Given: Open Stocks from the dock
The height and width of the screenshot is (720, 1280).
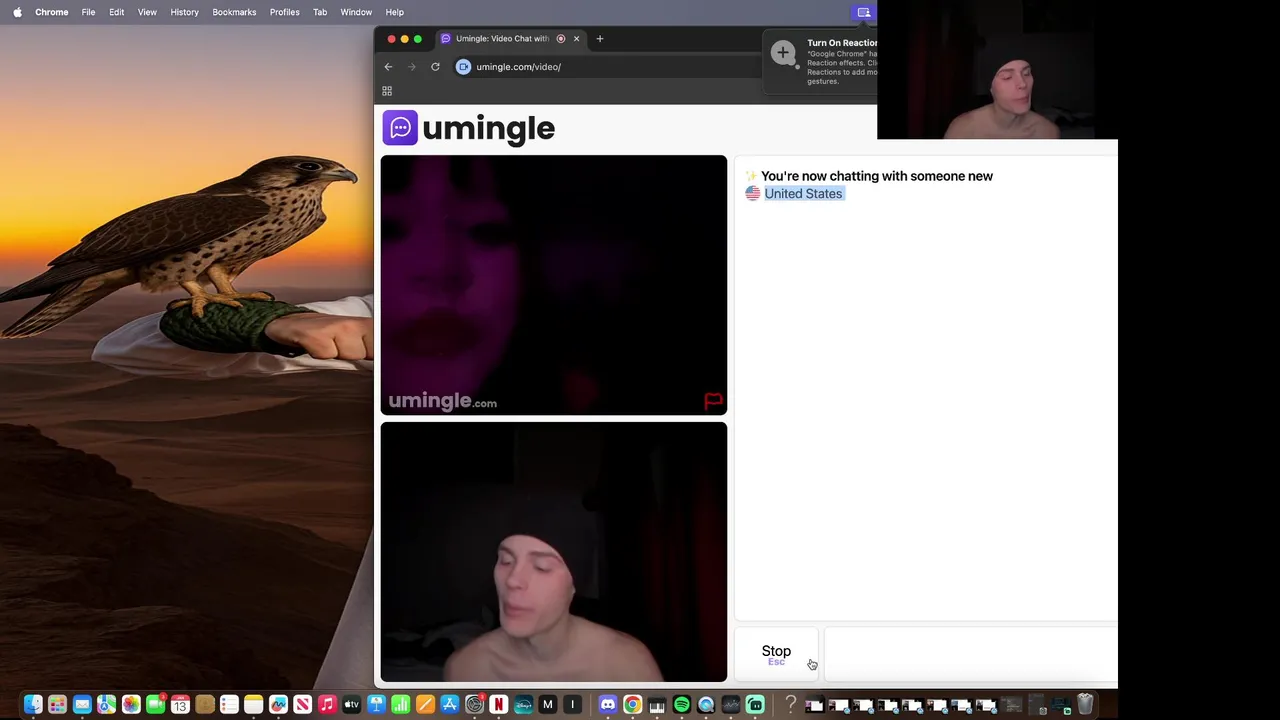Looking at the screenshot, I should click(x=730, y=705).
